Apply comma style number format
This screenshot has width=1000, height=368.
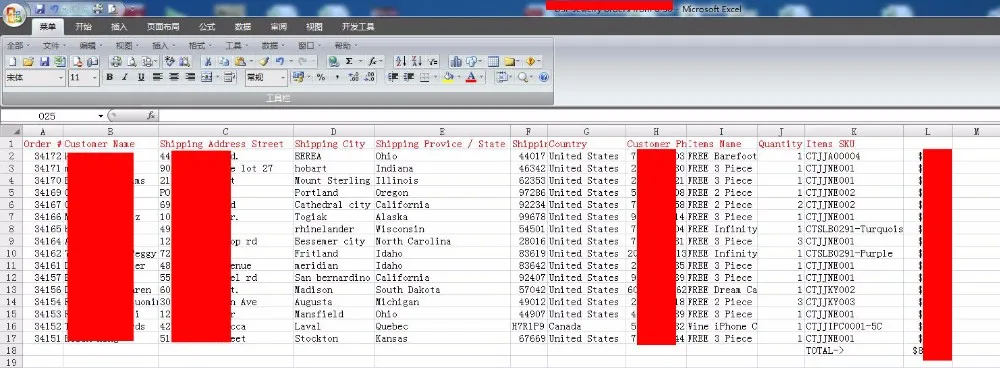click(x=337, y=77)
